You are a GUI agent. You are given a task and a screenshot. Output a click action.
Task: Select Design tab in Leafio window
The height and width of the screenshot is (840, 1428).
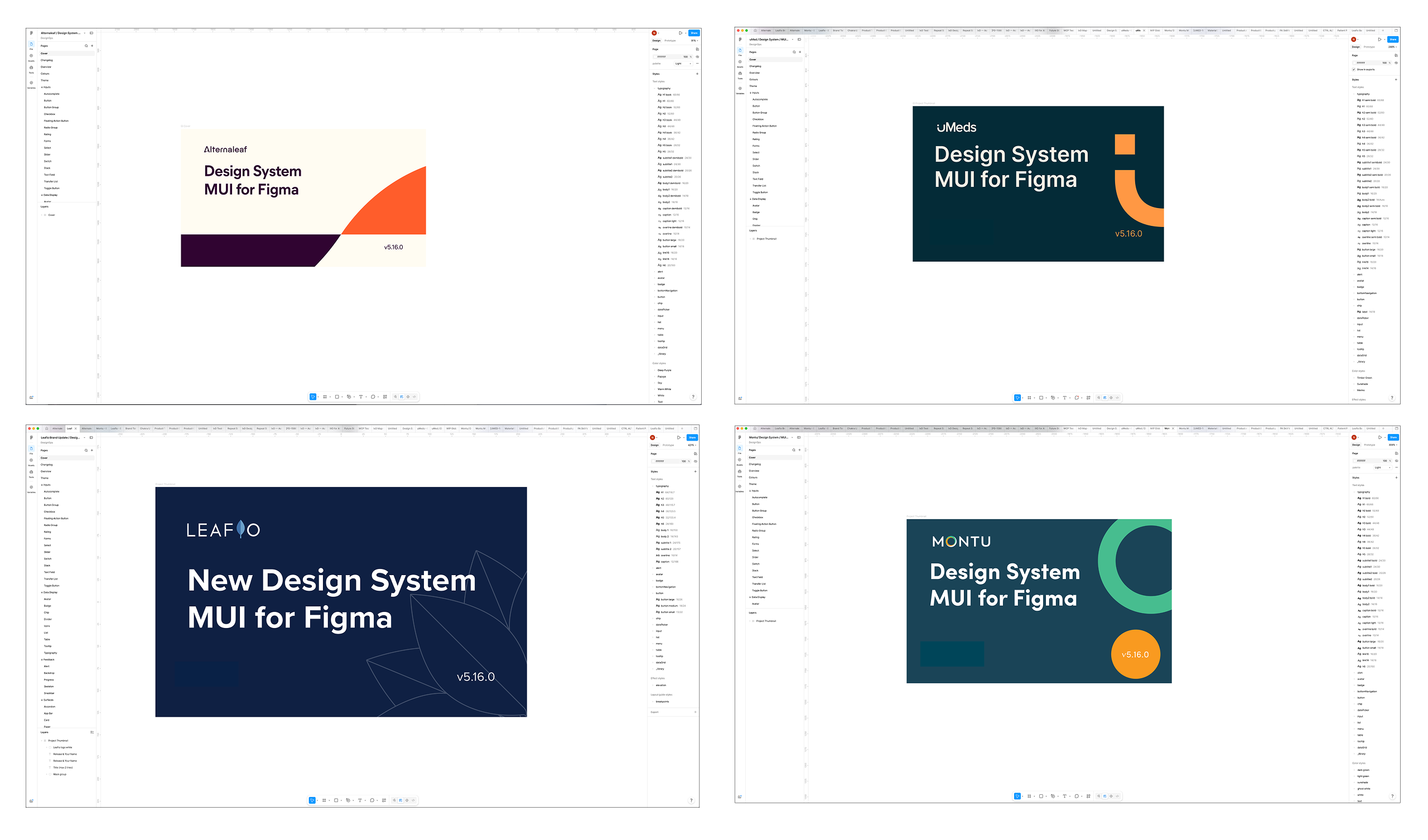pyautogui.click(x=654, y=445)
